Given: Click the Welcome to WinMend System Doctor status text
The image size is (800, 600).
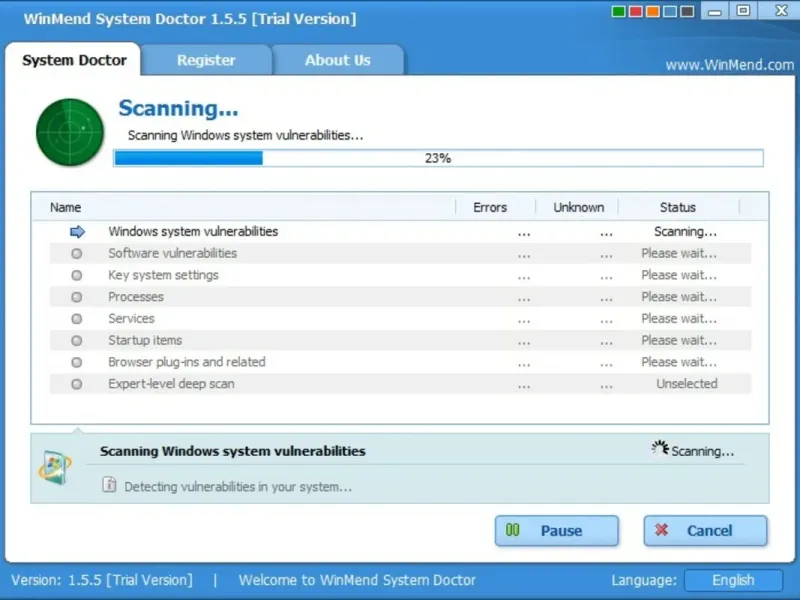Looking at the screenshot, I should [x=357, y=580].
